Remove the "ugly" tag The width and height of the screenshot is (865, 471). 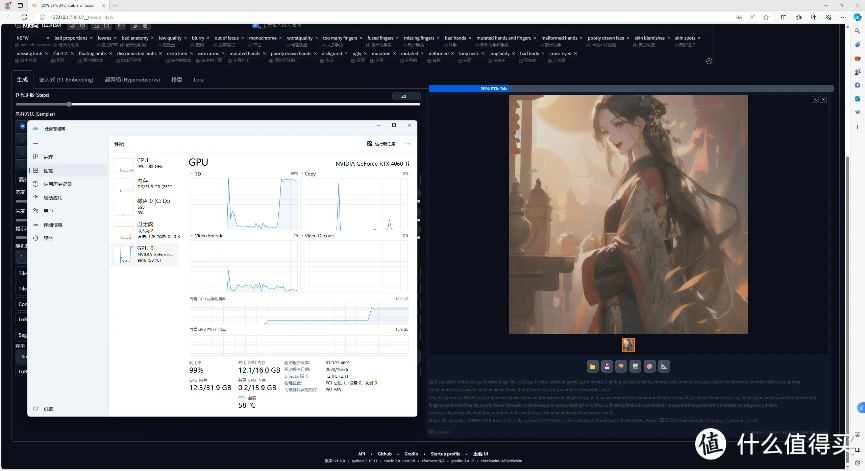coord(365,53)
